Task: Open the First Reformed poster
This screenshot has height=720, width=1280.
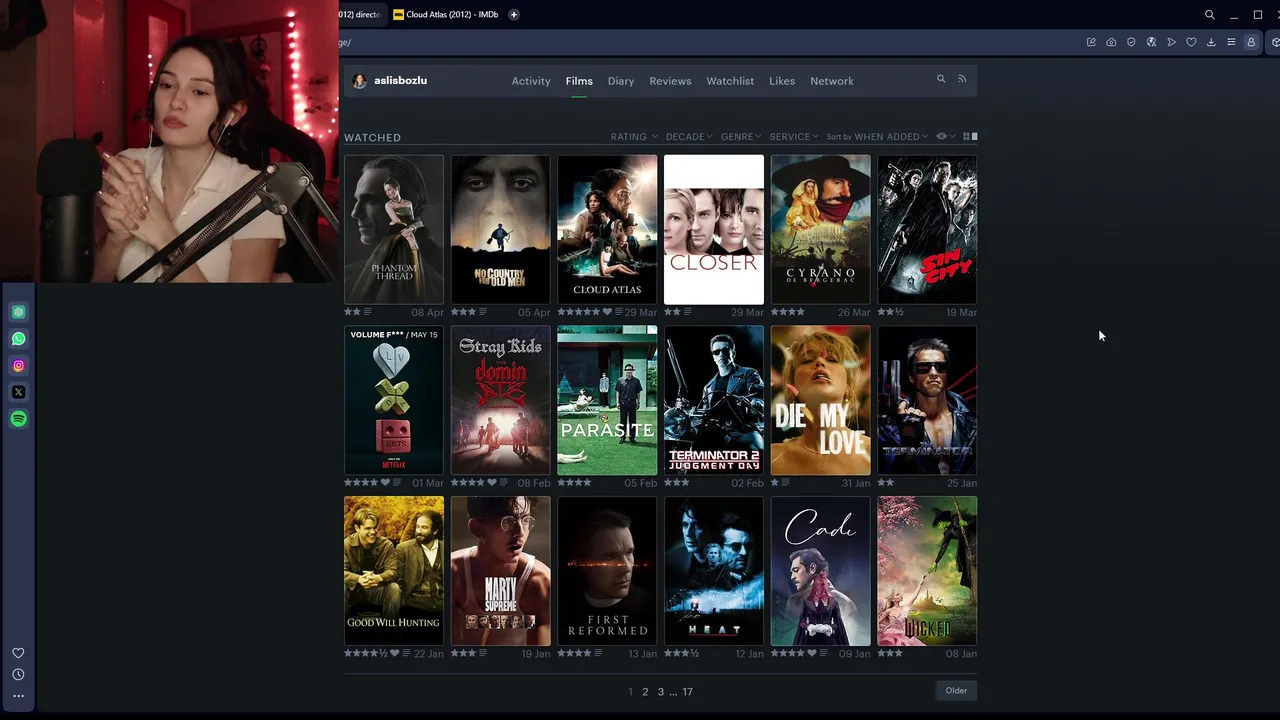Action: [607, 571]
